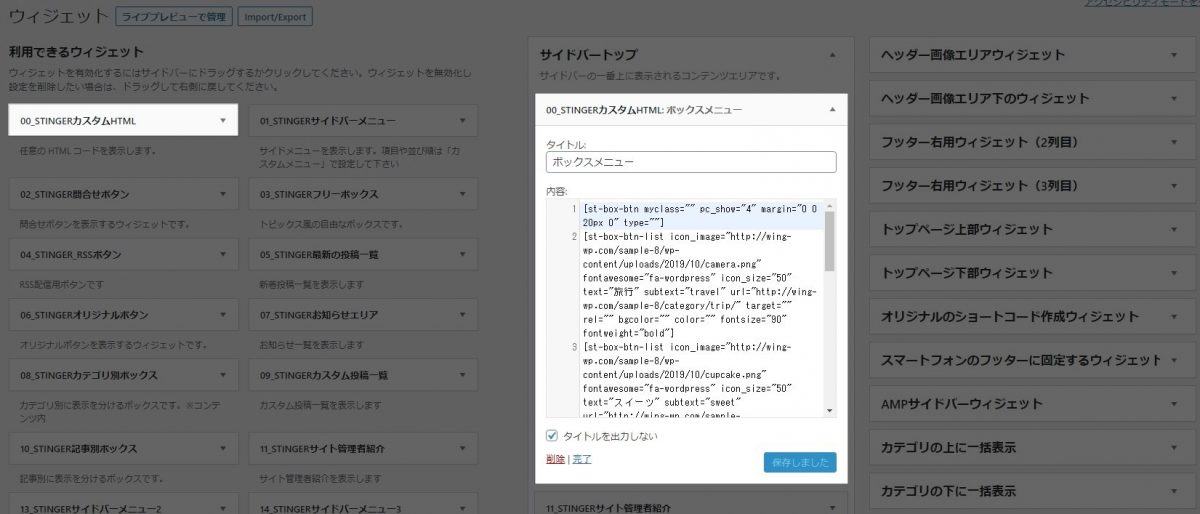This screenshot has width=1200, height=514.
Task: Click the code editor scroll-down arrow
Action: [829, 411]
